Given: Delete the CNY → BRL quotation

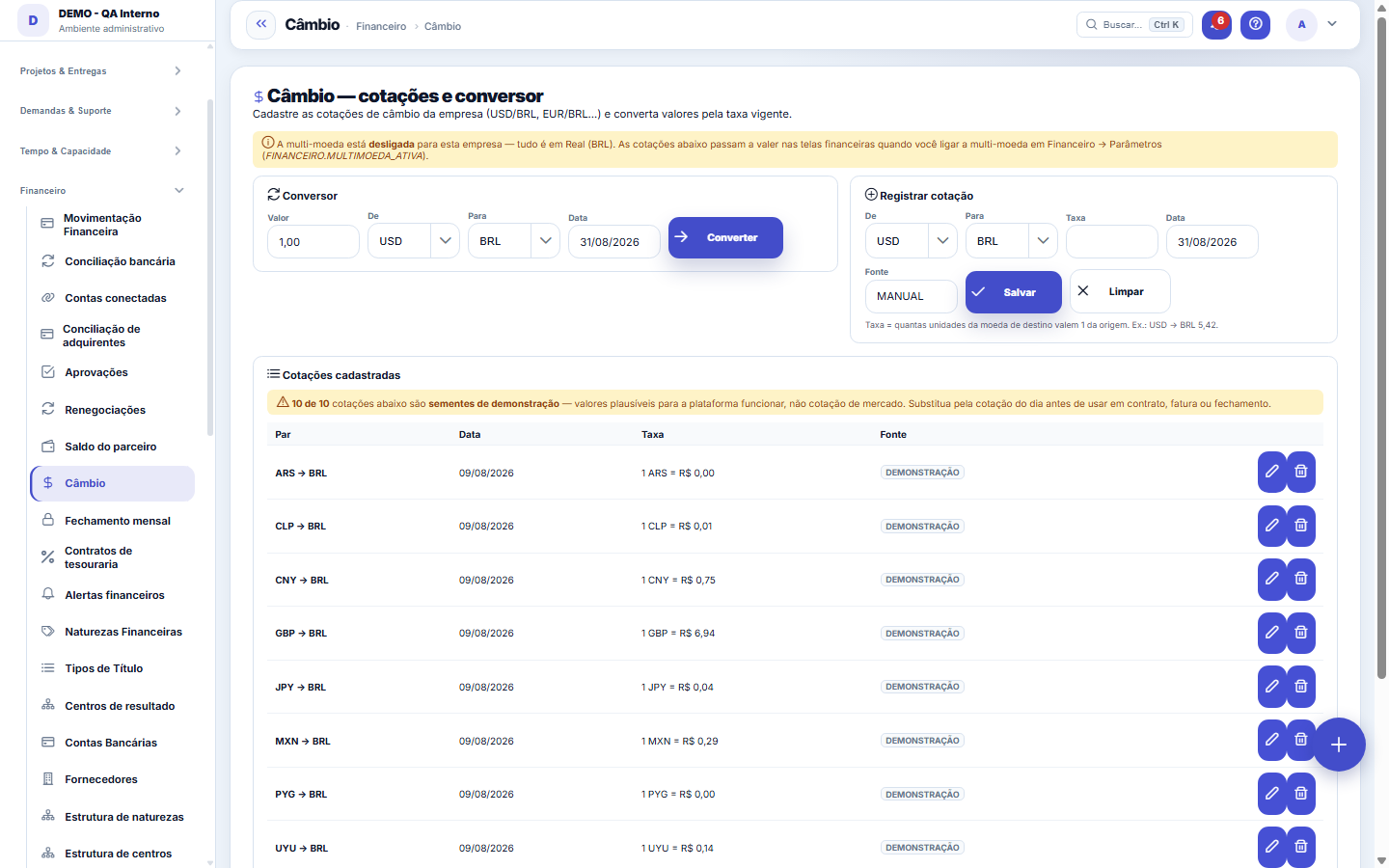Looking at the screenshot, I should click(x=1301, y=580).
